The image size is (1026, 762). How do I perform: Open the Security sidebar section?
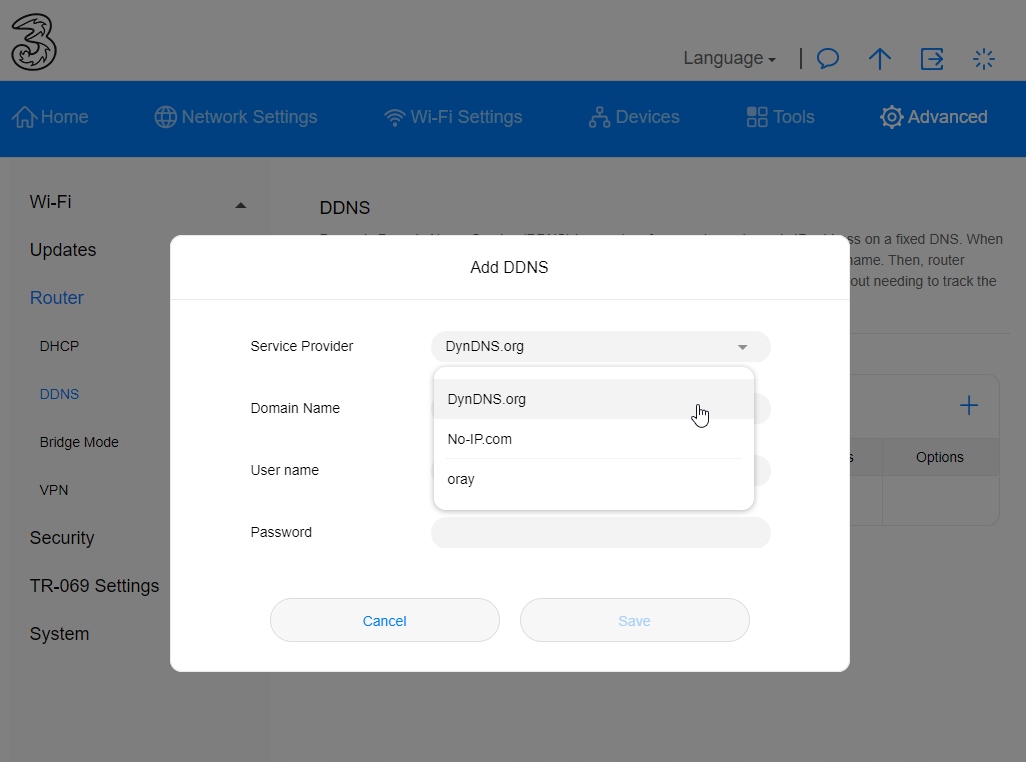pyautogui.click(x=62, y=538)
